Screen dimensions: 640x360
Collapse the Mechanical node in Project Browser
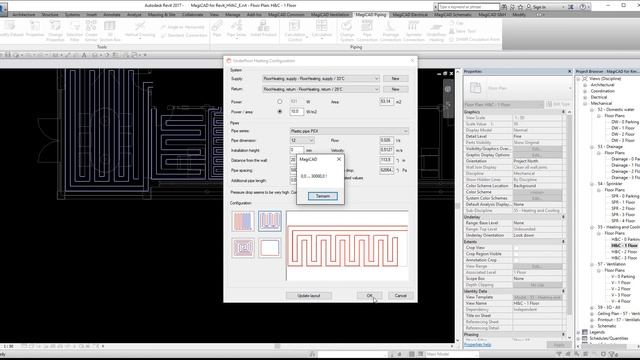tap(585, 103)
